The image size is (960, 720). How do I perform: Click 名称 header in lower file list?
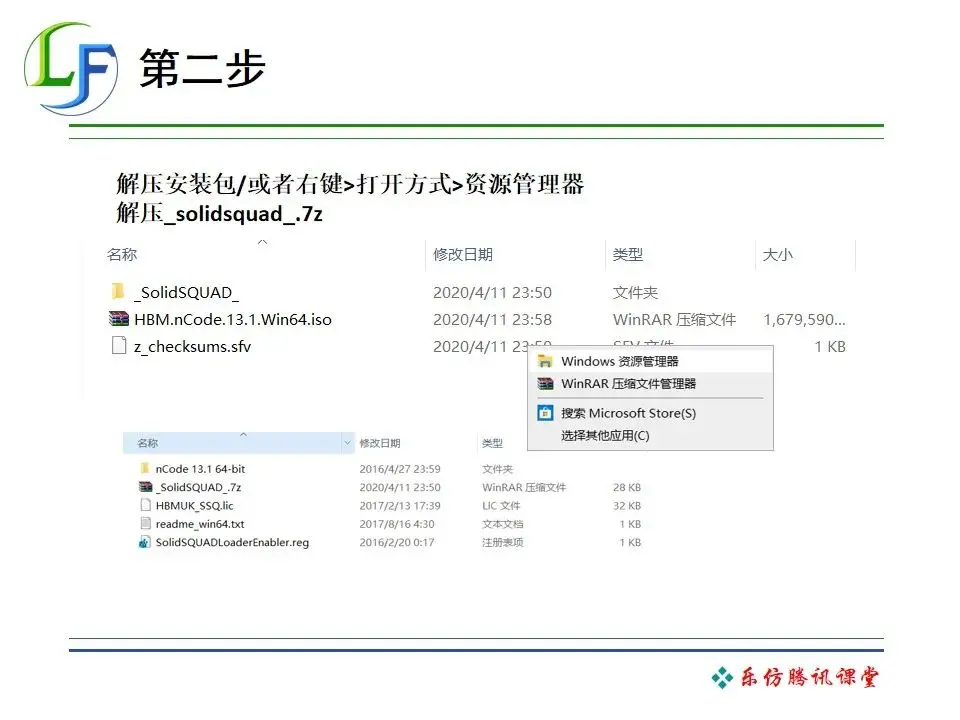[x=148, y=443]
